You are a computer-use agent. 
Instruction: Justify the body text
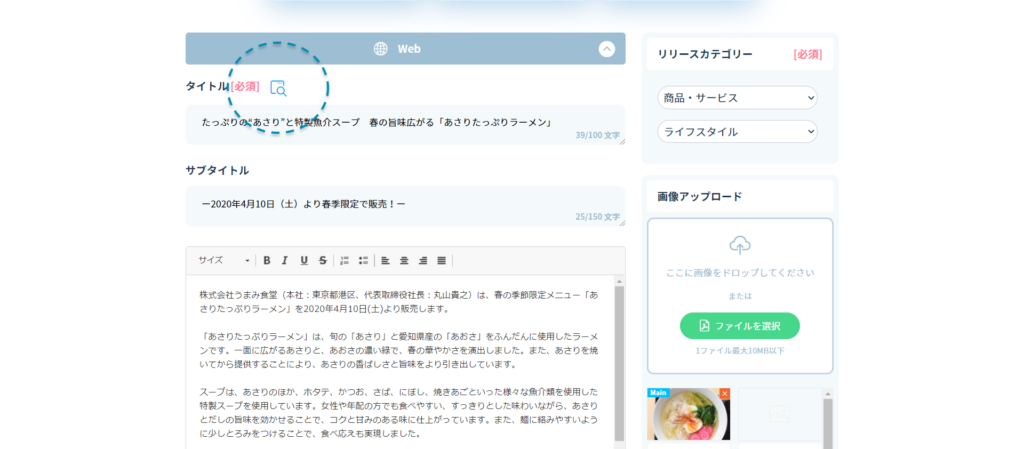[441, 260]
